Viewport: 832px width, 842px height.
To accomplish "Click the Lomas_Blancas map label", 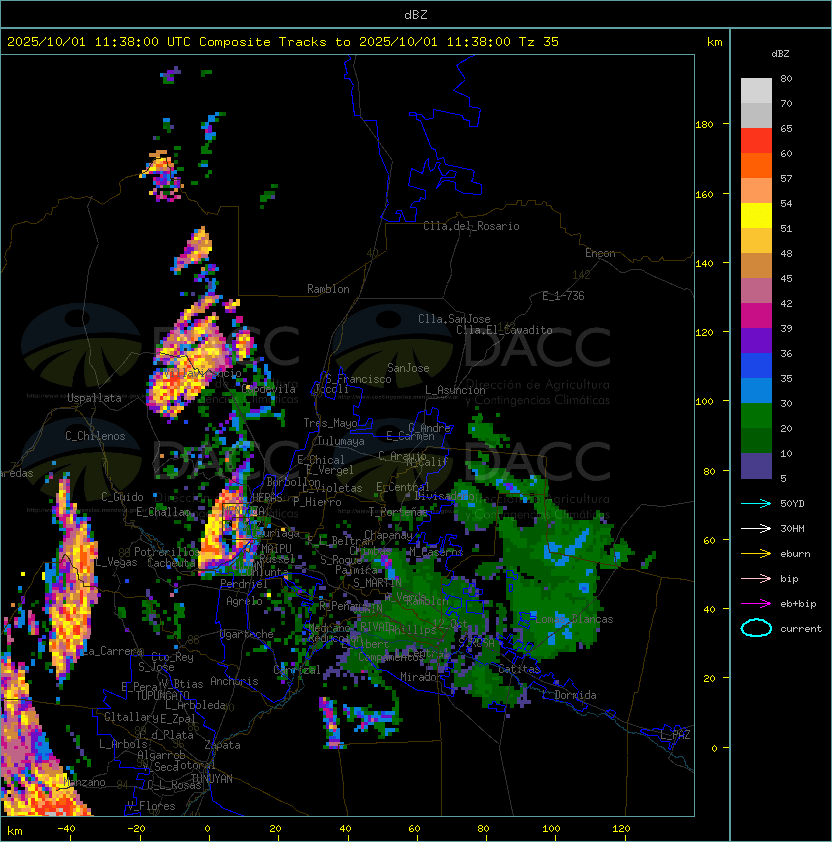I will 574,619.
